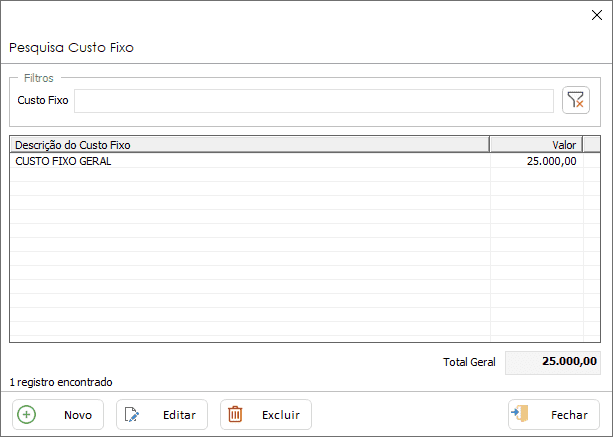This screenshot has height=437, width=613.
Task: Click the Novo button label
Action: point(78,415)
